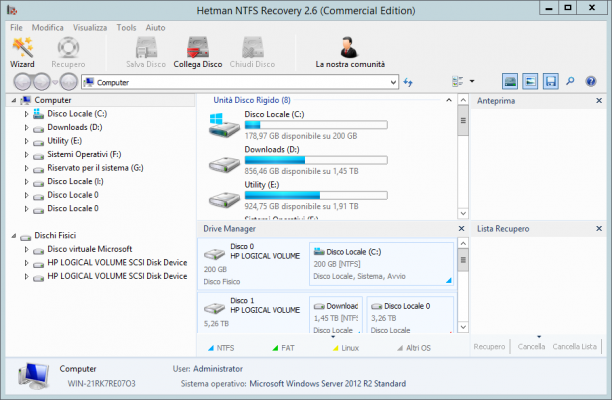The height and width of the screenshot is (400, 612).
Task: Open the Aiuto menu
Action: pos(155,28)
